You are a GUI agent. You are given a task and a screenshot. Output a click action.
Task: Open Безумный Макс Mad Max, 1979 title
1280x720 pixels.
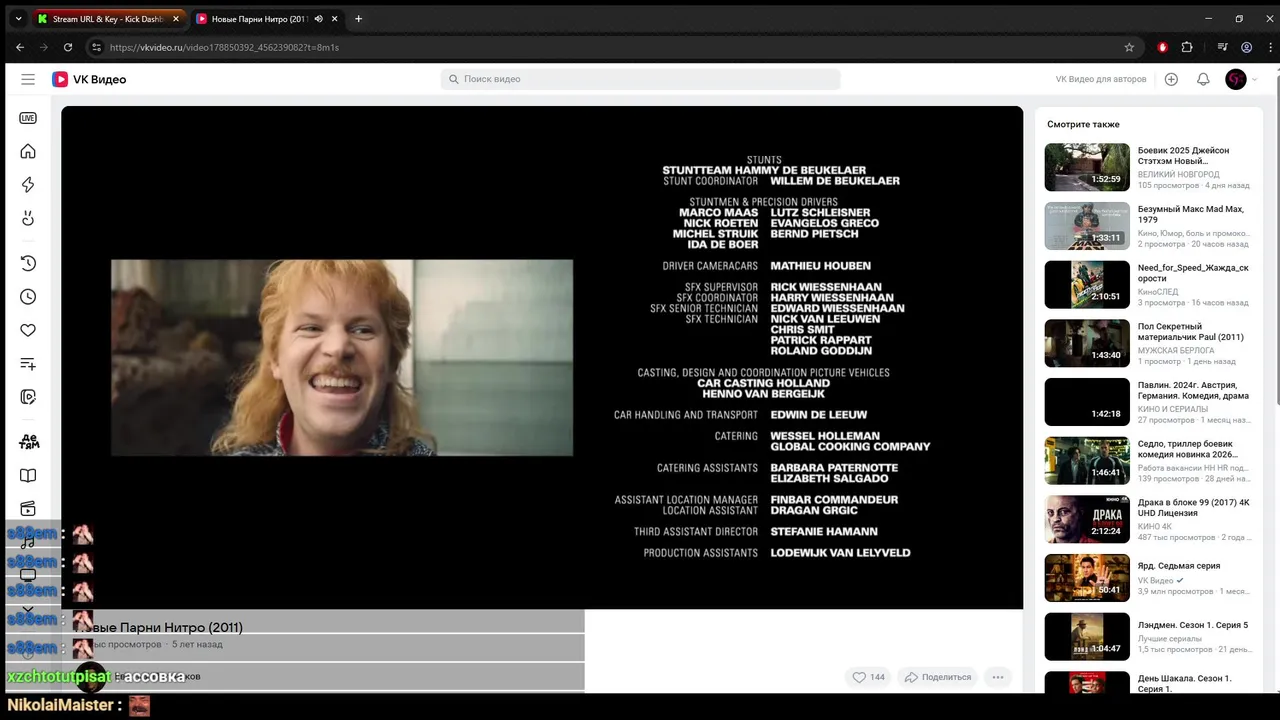click(x=1190, y=214)
